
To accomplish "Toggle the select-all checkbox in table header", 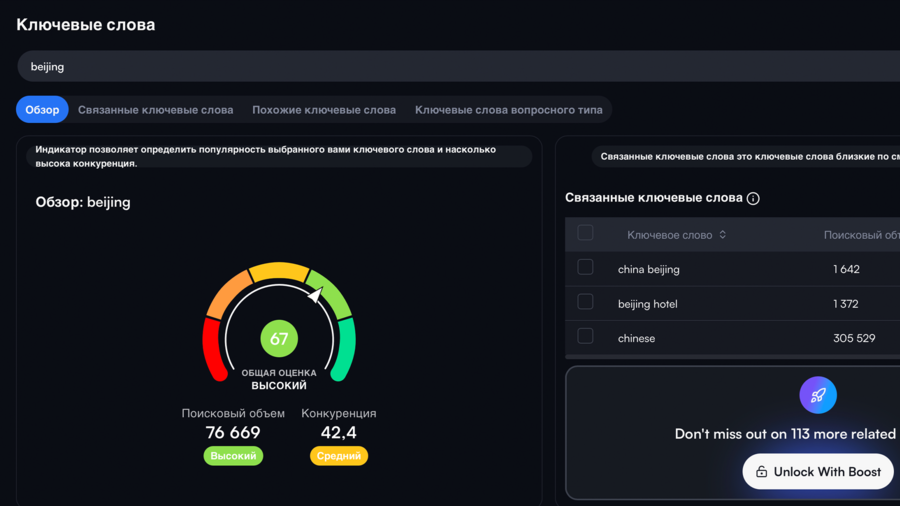I will click(585, 233).
